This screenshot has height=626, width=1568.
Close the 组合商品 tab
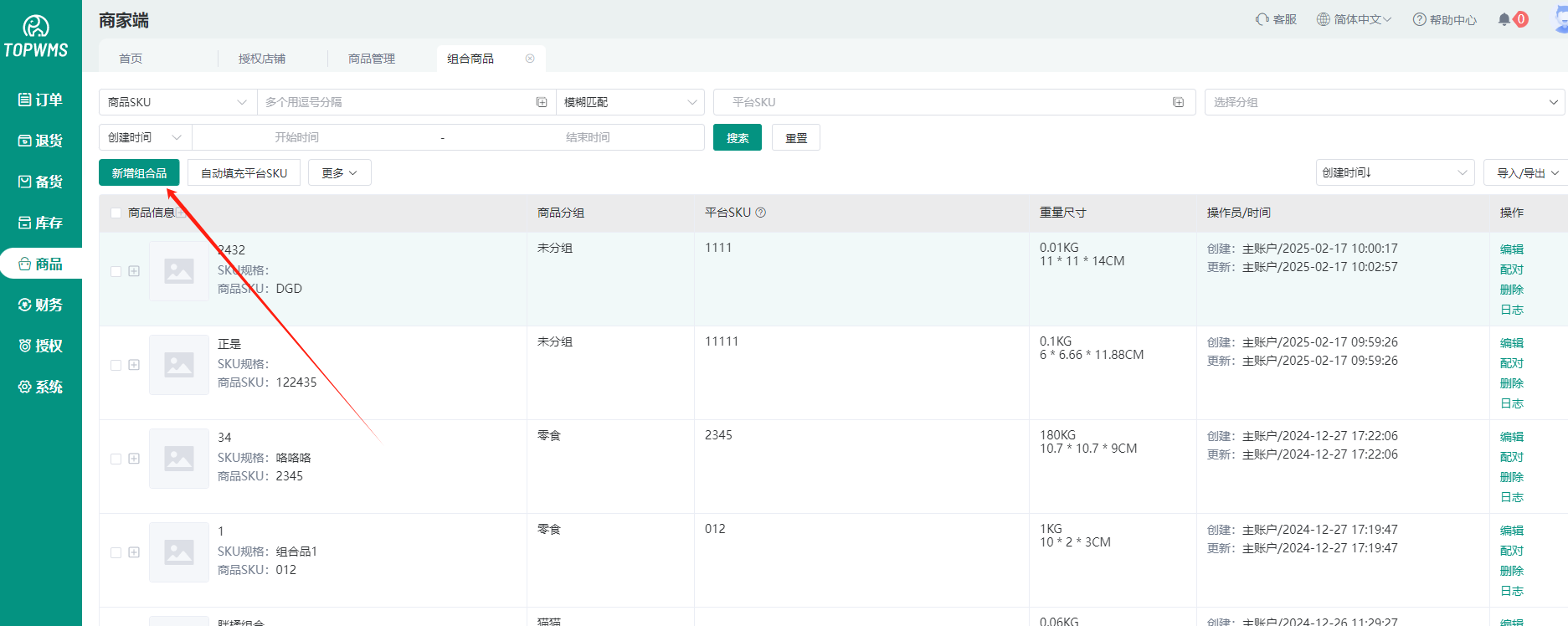pos(530,59)
